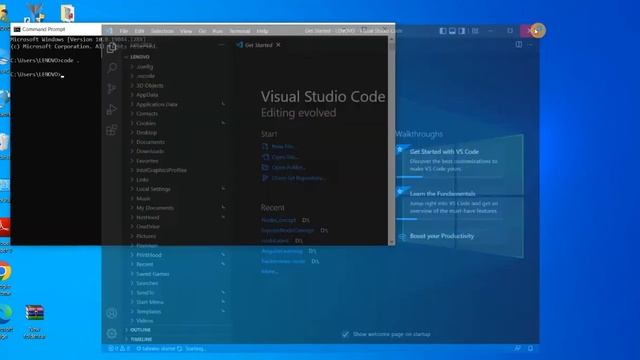This screenshot has height=360, width=640.
Task: Open the Microsoft Edge desktop shortcut
Action: click(x=5, y=313)
